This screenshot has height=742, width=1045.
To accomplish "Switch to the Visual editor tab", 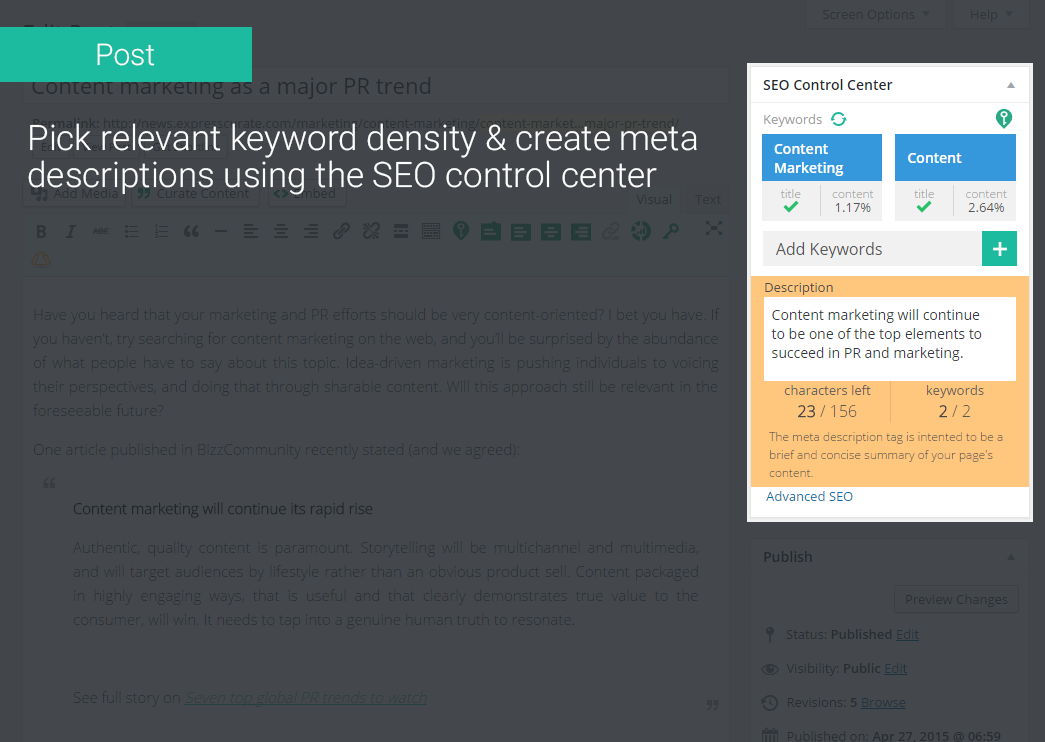I will click(x=654, y=199).
